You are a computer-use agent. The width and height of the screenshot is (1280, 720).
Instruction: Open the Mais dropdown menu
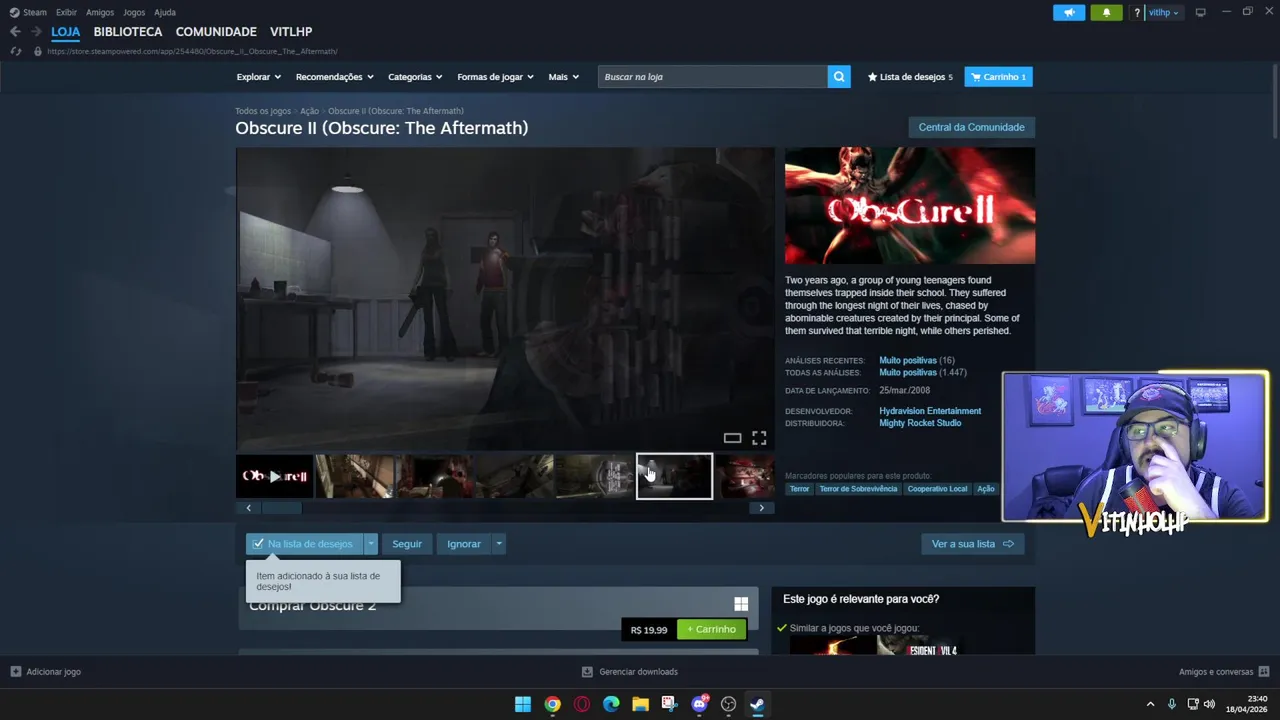(x=563, y=77)
